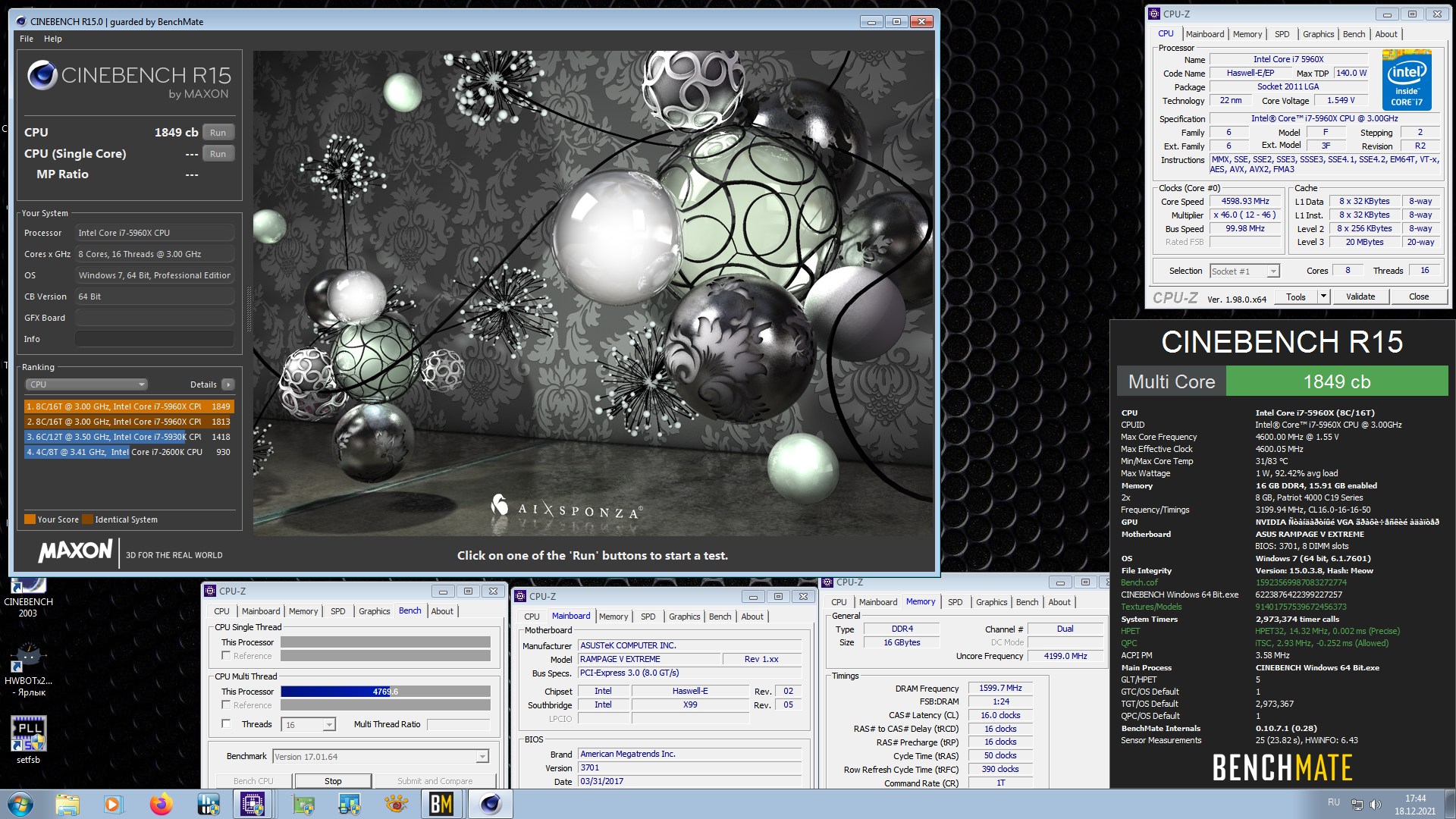Select Memory tab in Mainboard CPU-Z window
This screenshot has width=1456, height=819.
(x=613, y=617)
